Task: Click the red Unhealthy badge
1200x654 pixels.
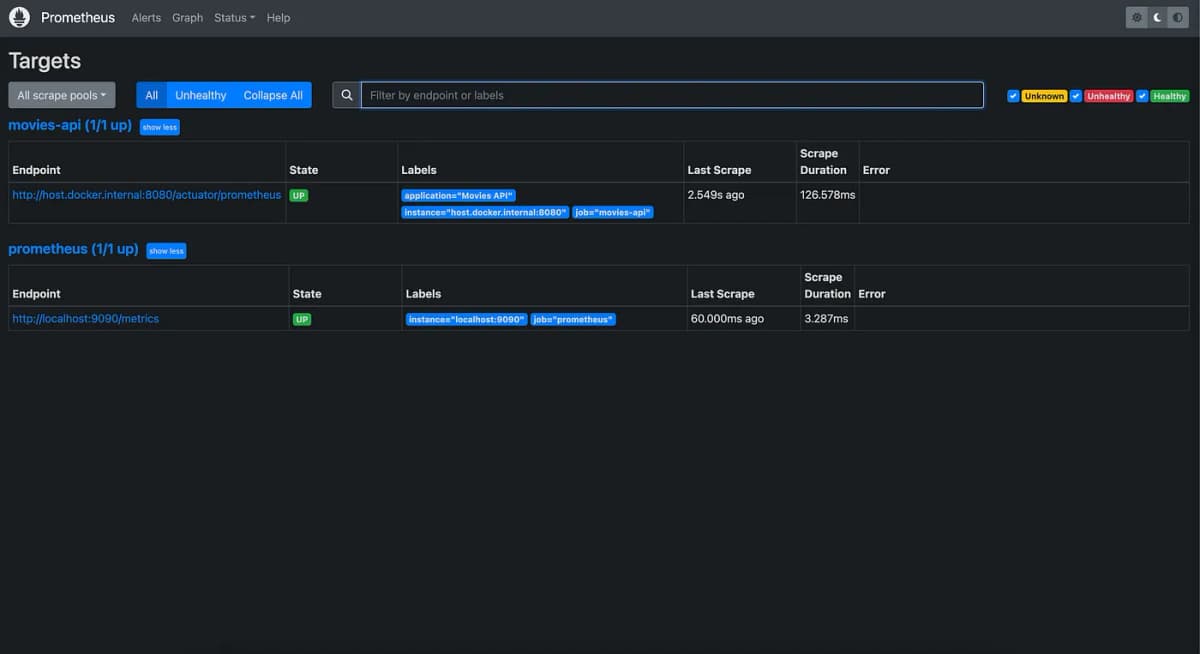Action: click(1109, 96)
